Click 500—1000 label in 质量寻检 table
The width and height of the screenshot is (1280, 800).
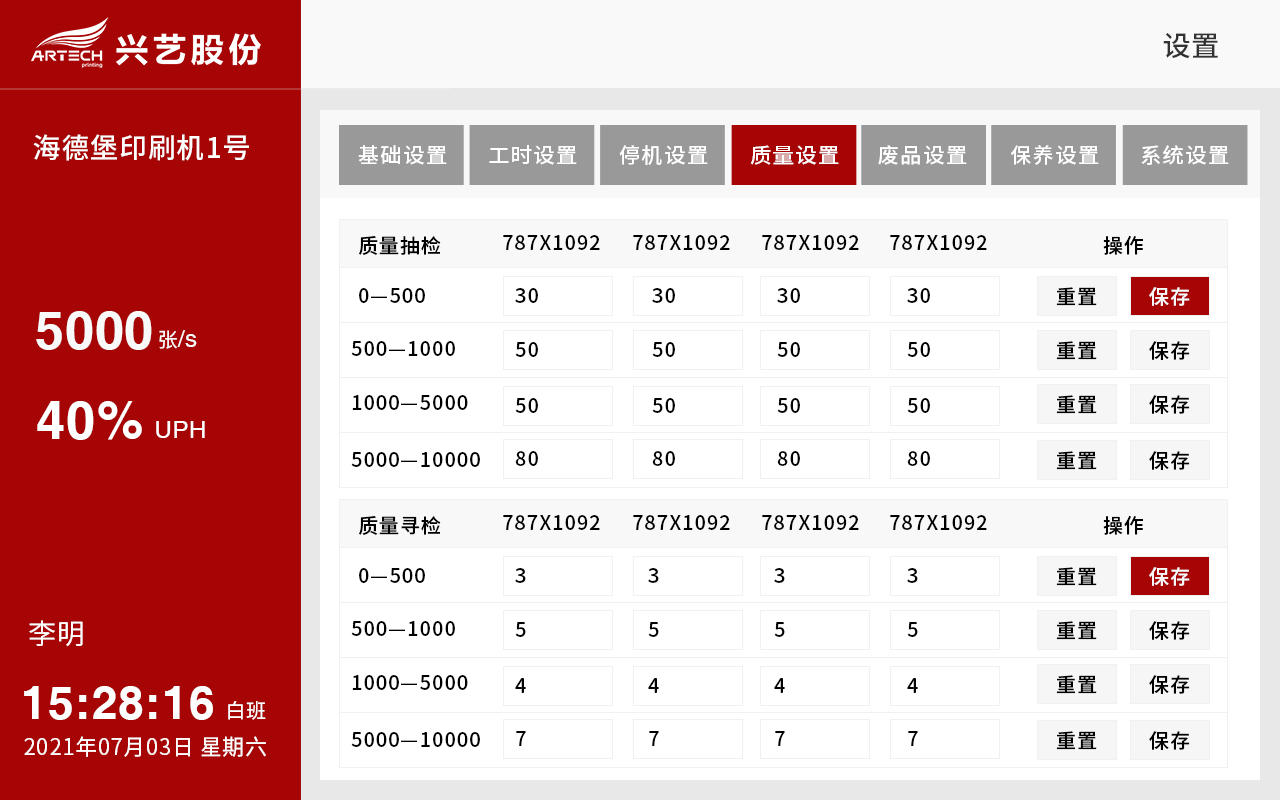click(x=404, y=629)
